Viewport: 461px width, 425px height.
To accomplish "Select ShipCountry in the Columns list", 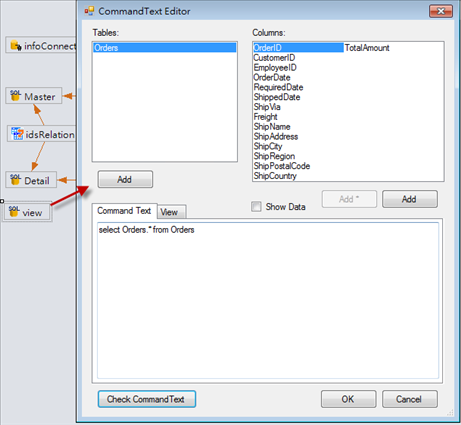I will (275, 176).
